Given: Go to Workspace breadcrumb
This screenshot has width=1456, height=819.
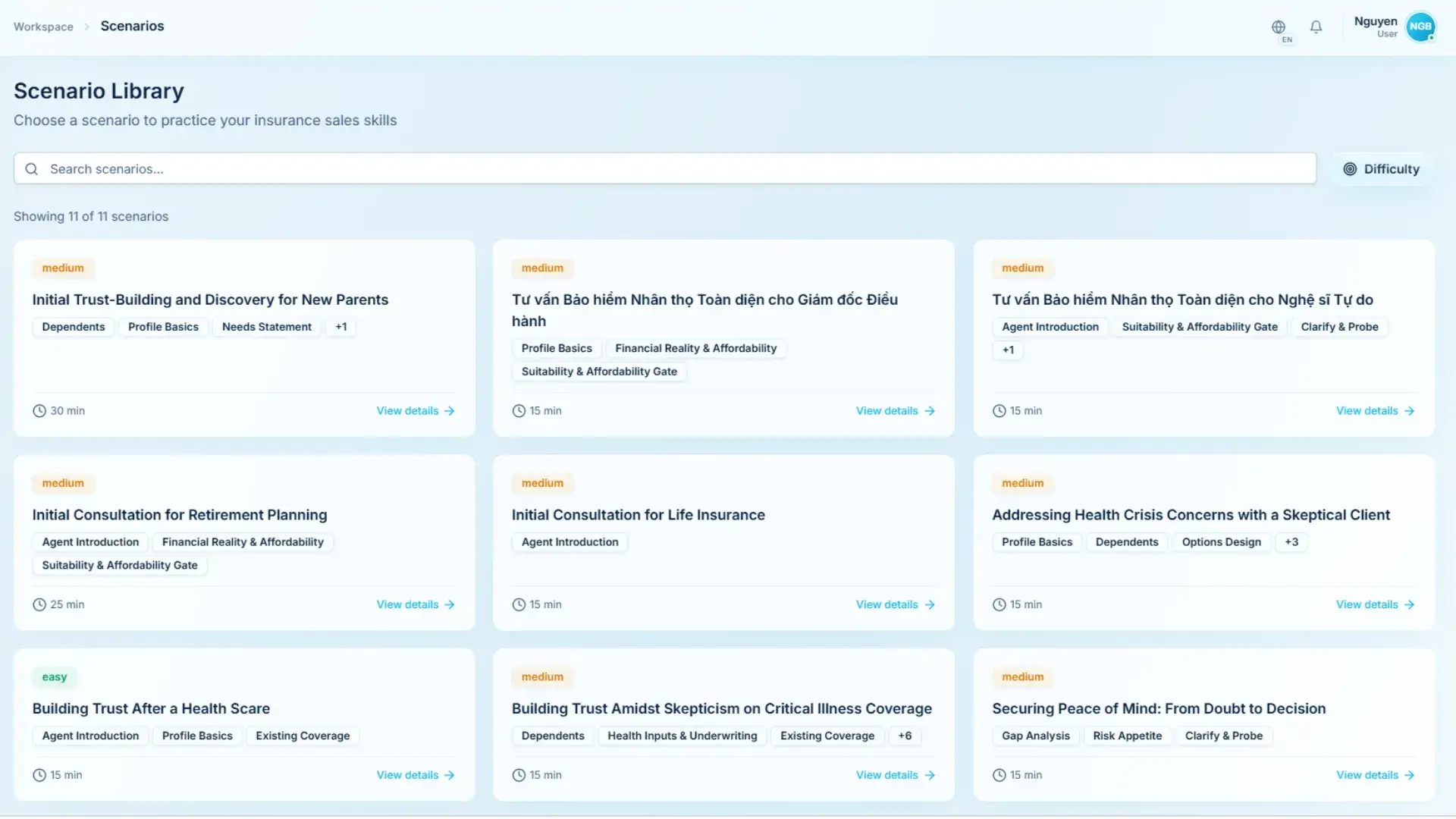Looking at the screenshot, I should (43, 27).
